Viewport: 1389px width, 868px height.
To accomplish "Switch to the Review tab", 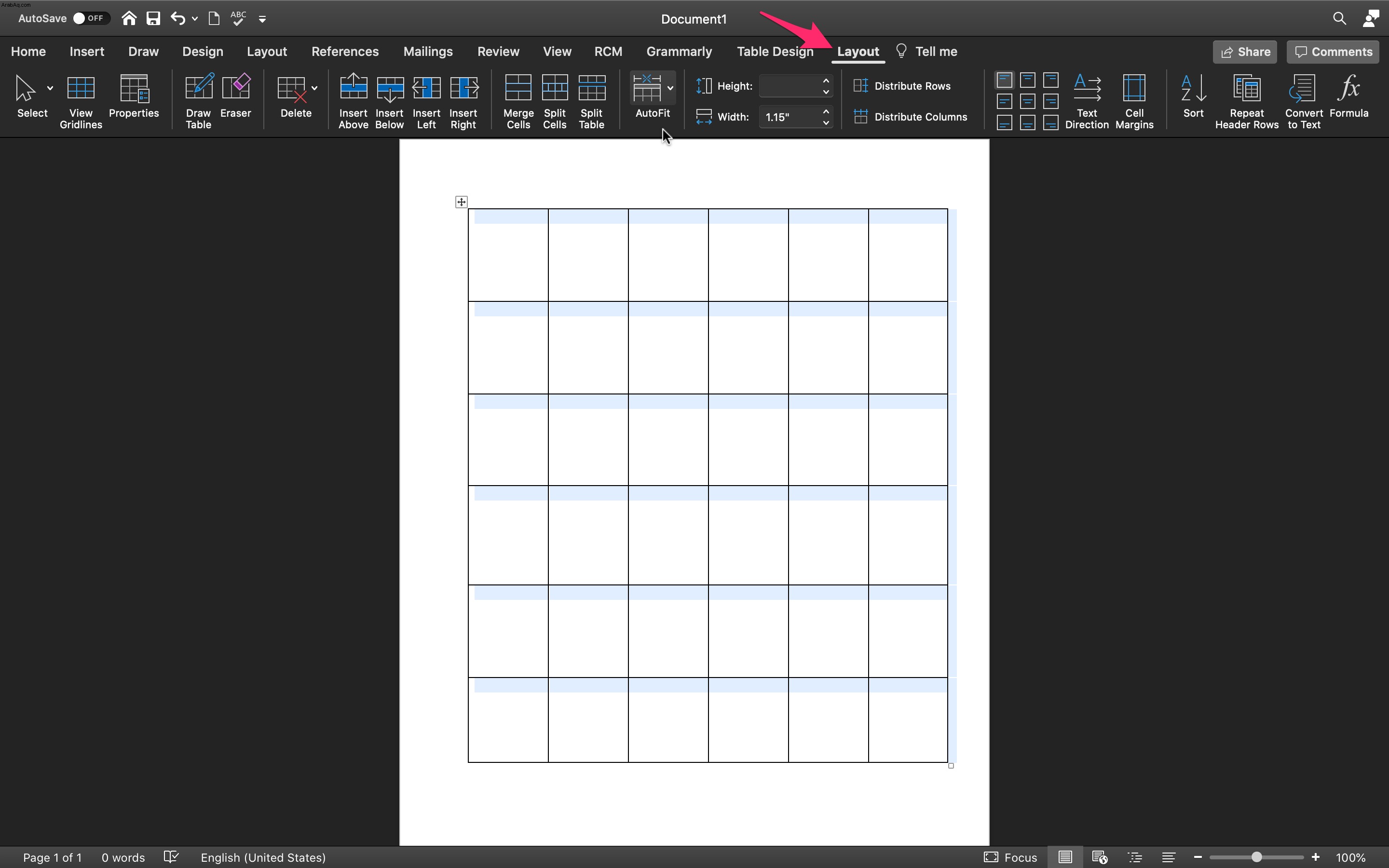I will coord(498,52).
